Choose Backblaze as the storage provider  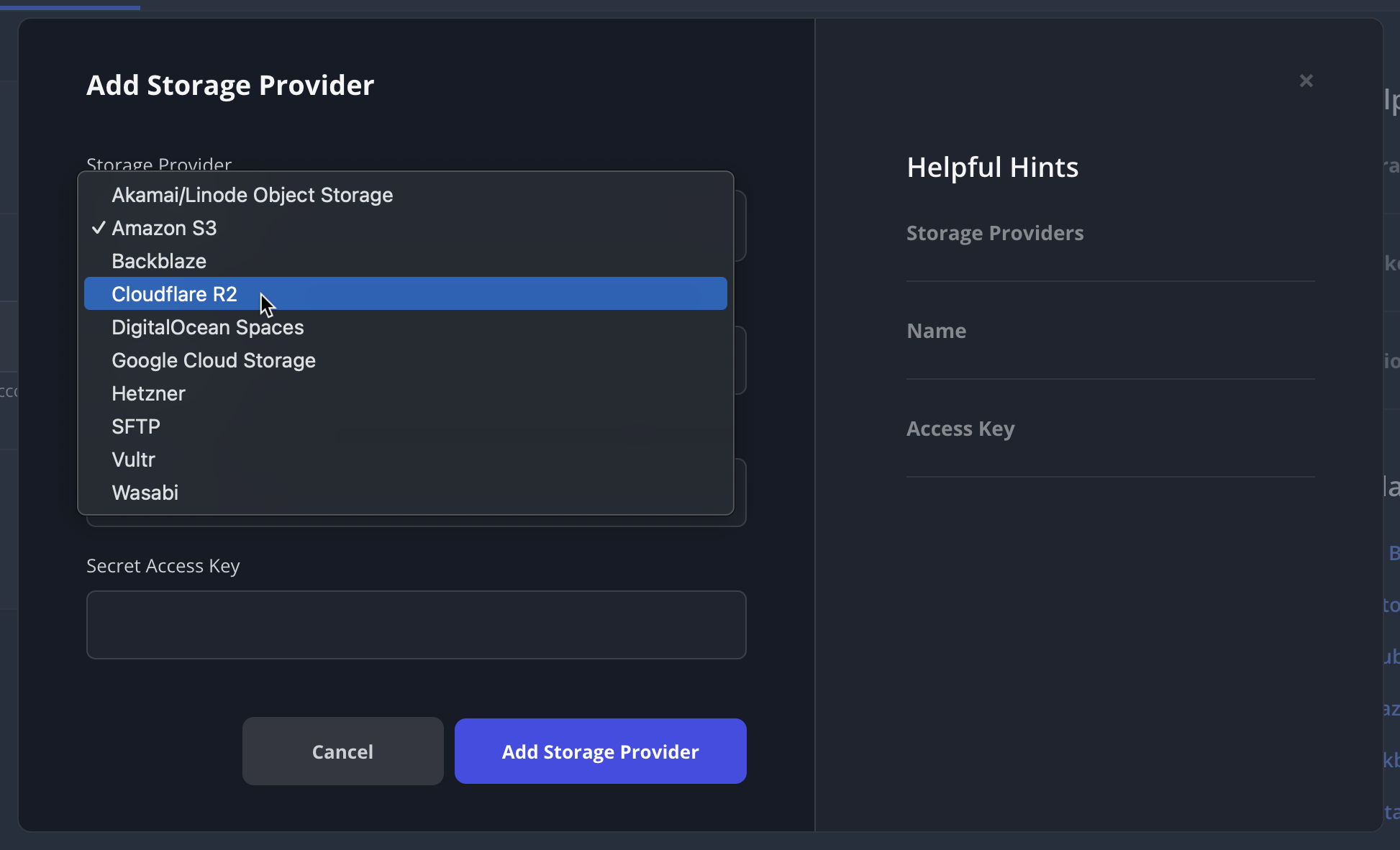(x=158, y=260)
